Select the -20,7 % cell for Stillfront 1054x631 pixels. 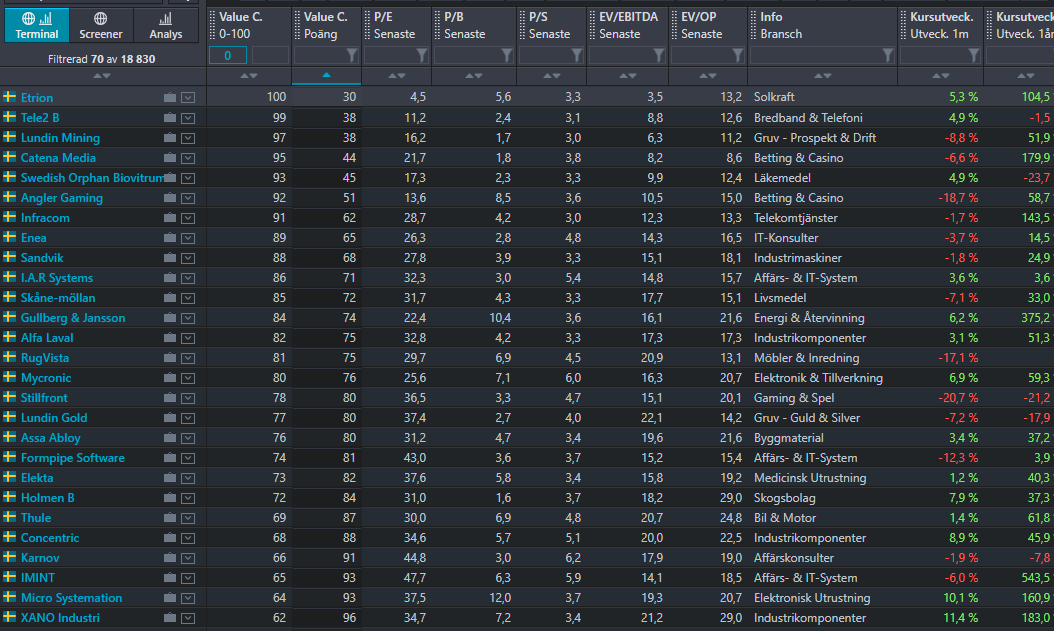click(x=959, y=398)
